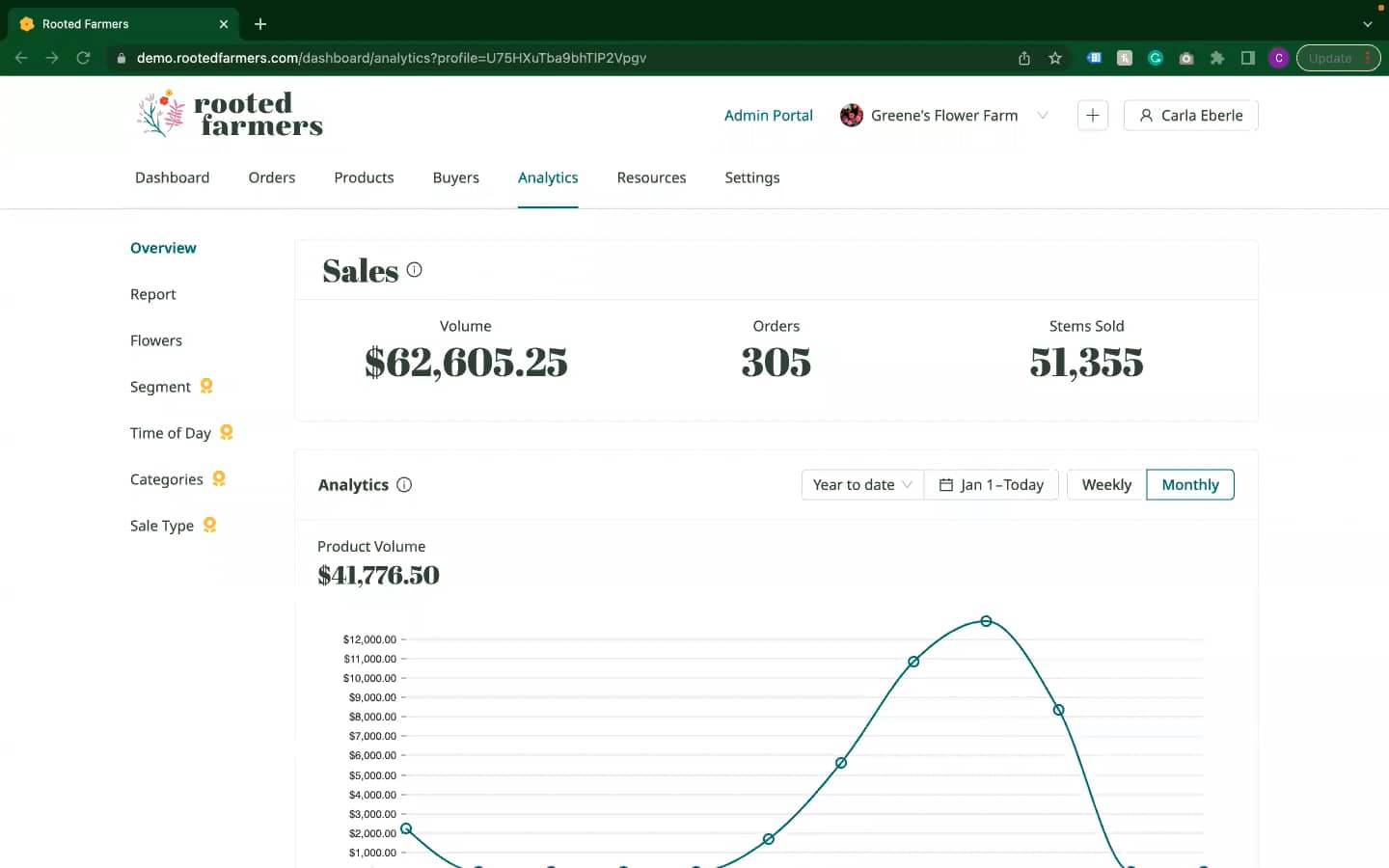Bookmark page using the star icon
This screenshot has height=868, width=1389.
[1055, 58]
